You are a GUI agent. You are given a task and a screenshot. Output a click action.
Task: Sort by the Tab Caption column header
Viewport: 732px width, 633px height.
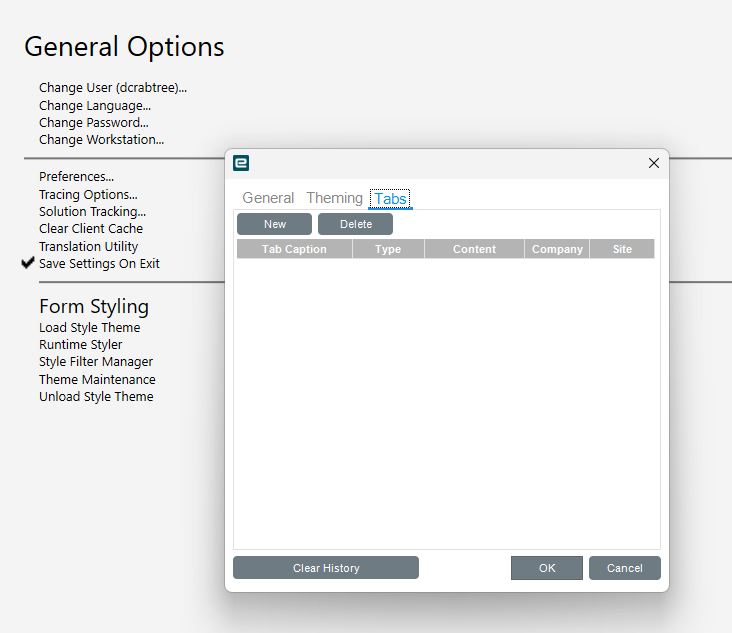coord(294,249)
